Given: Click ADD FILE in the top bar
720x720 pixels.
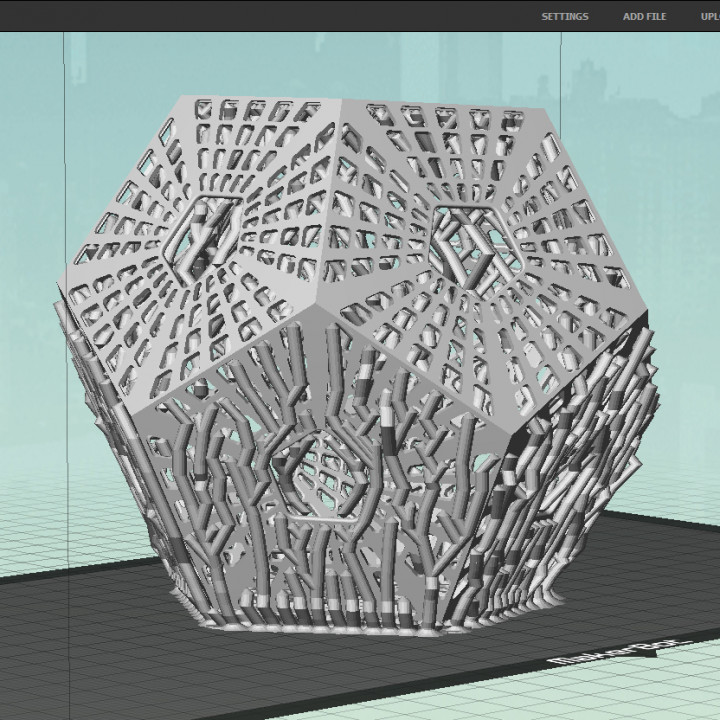Looking at the screenshot, I should pos(644,16).
